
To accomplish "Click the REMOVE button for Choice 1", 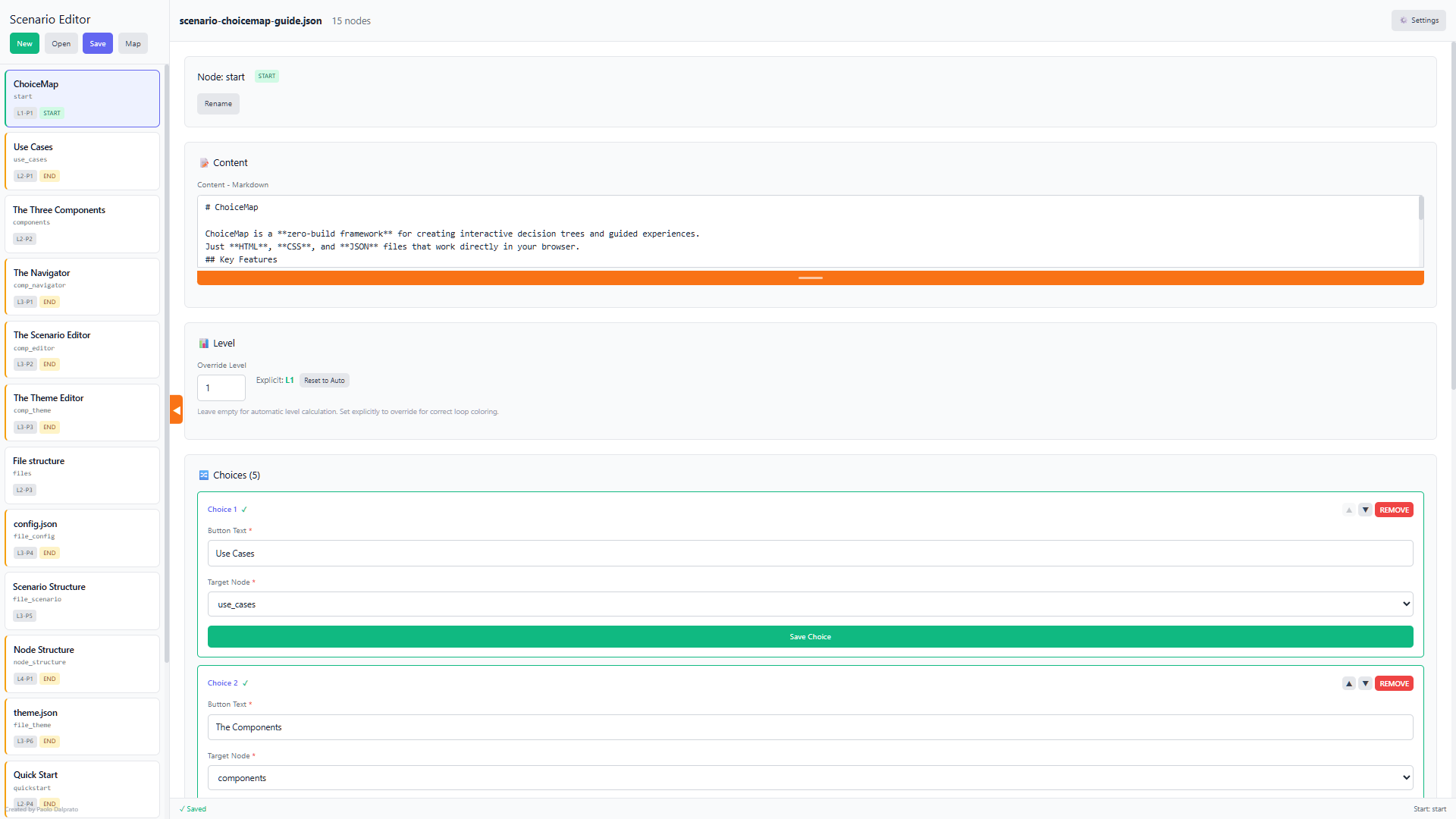I will coord(1394,510).
